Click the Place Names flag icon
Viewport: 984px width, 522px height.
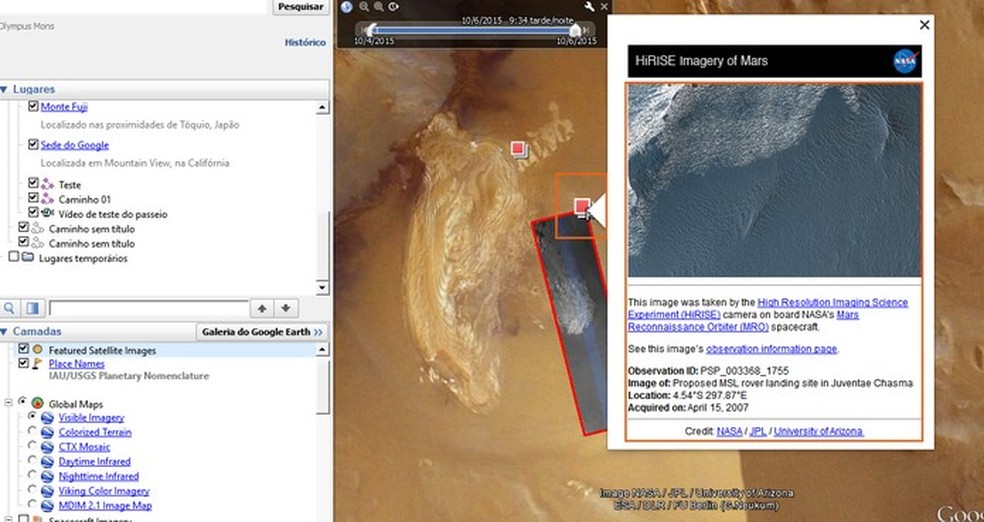click(38, 363)
